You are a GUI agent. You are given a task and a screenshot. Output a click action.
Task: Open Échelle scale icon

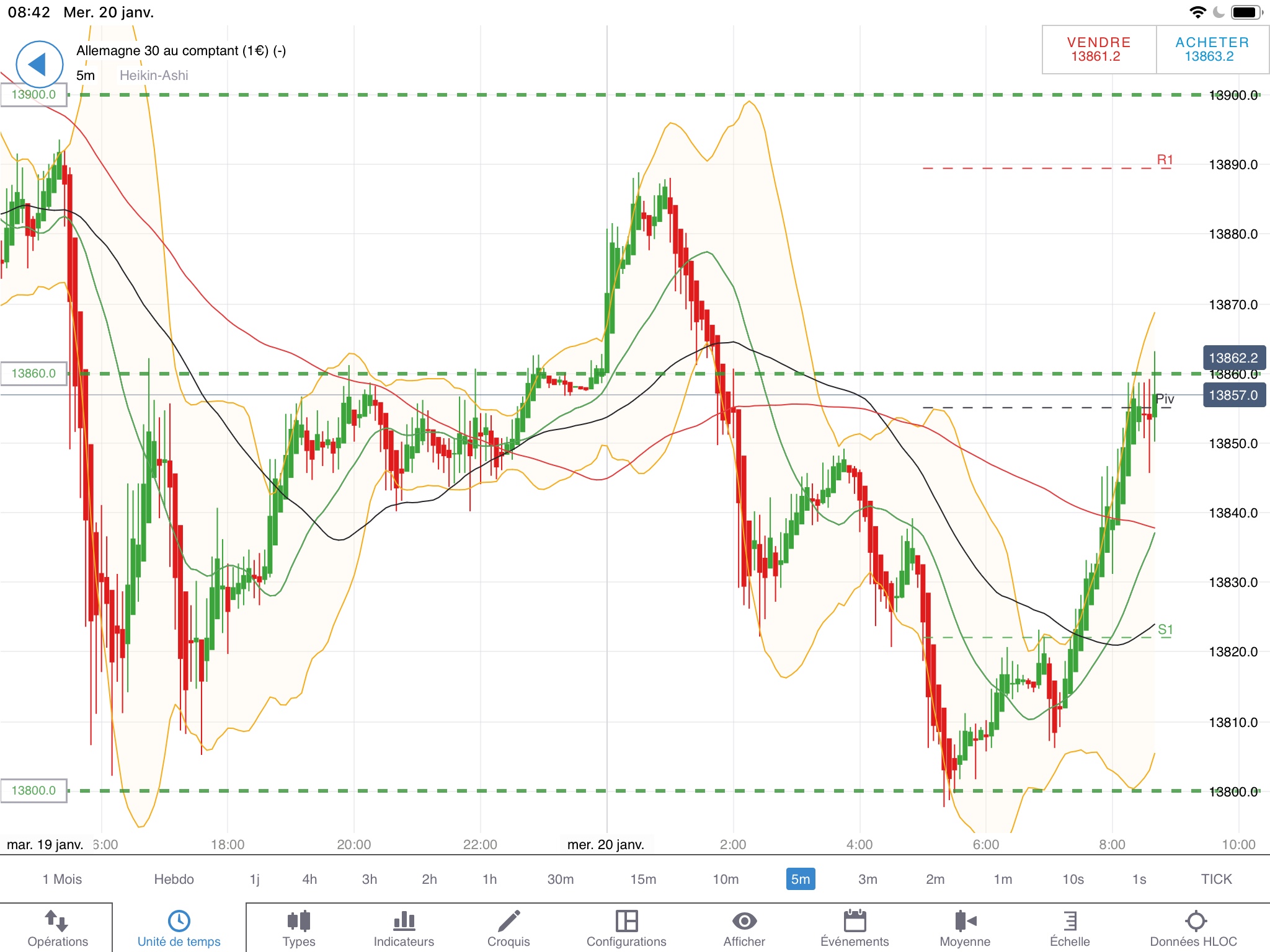pyautogui.click(x=1070, y=921)
